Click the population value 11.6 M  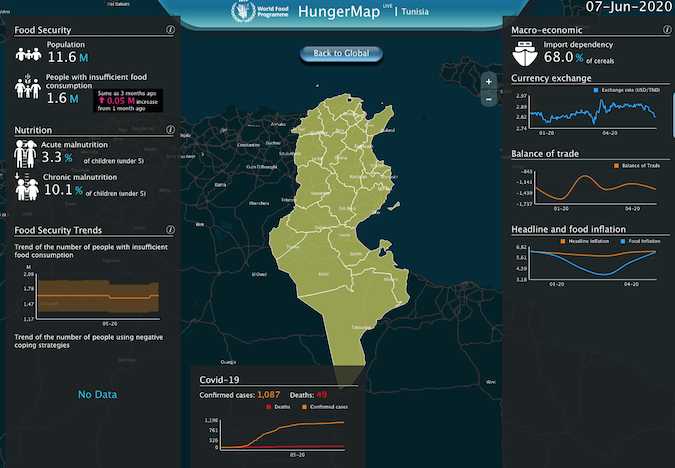click(68, 57)
